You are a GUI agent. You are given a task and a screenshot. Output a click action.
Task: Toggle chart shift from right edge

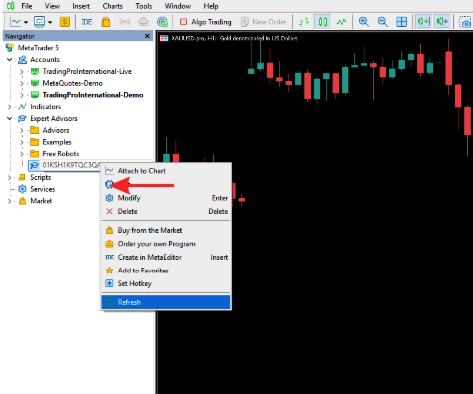442,22
